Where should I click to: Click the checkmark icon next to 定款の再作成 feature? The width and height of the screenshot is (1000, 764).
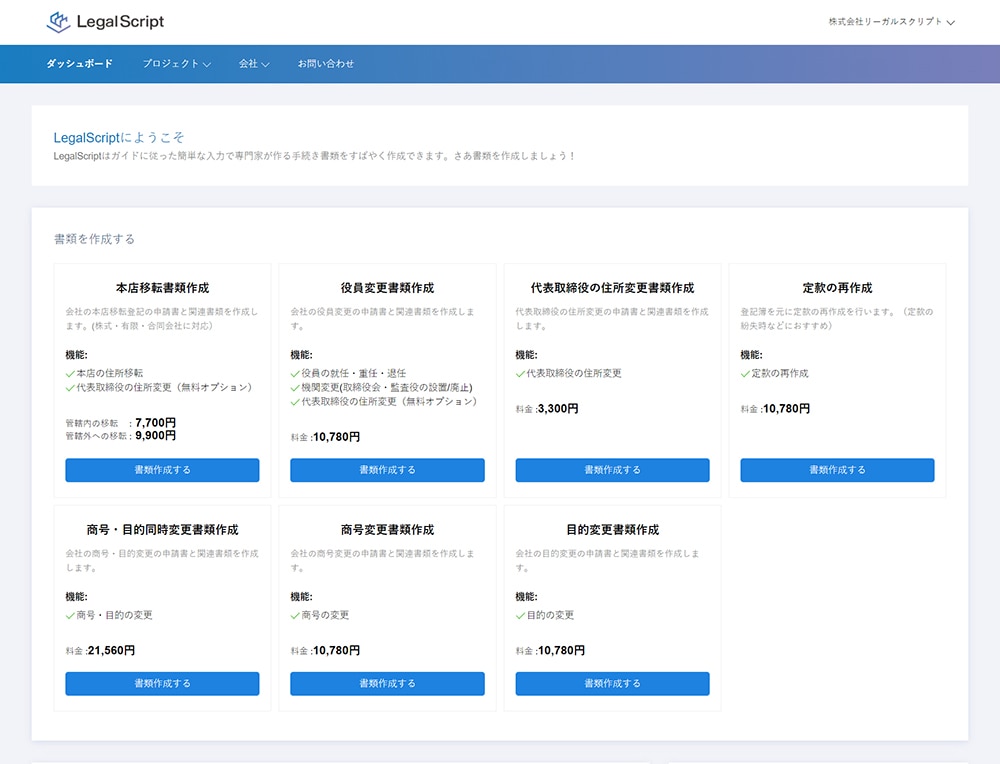pos(746,373)
